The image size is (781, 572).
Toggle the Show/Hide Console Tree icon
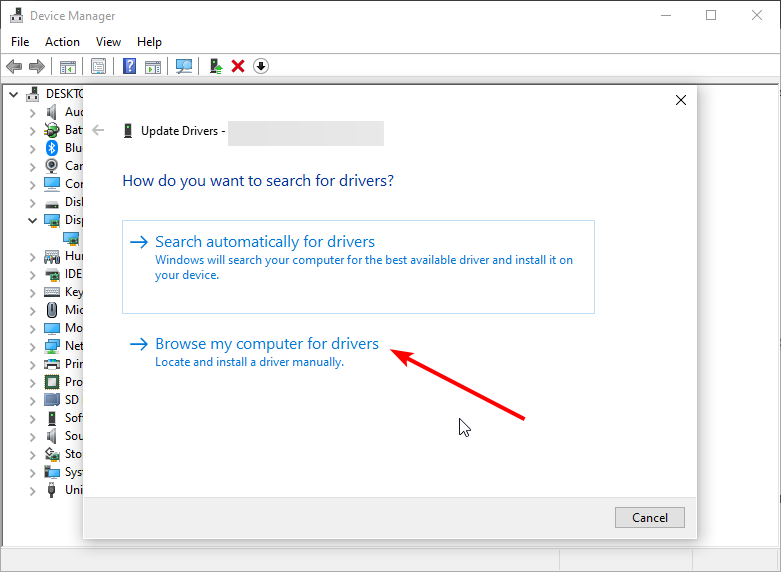coord(68,66)
